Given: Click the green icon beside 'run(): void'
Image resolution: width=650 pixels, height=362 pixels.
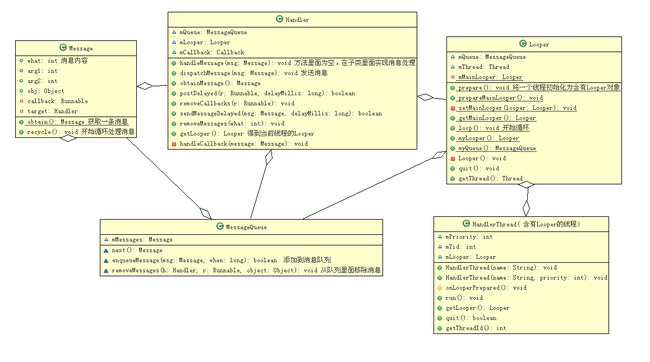Looking at the screenshot, I should pos(440,298).
